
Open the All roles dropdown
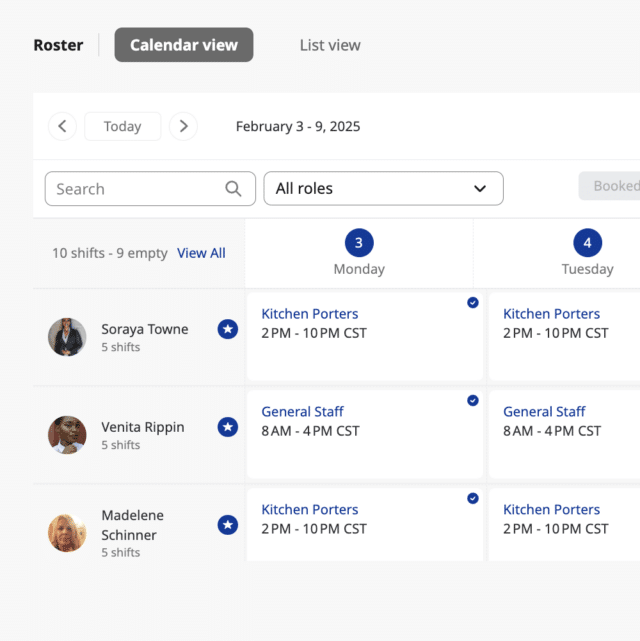pos(383,189)
